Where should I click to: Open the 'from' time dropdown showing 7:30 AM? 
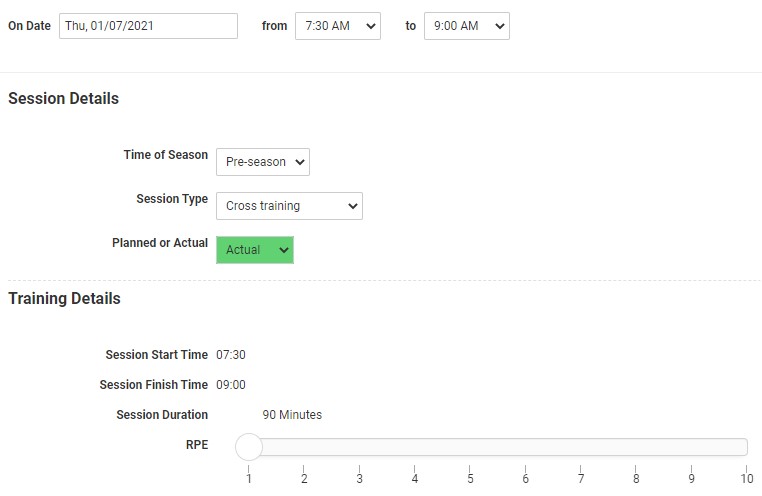coord(337,26)
